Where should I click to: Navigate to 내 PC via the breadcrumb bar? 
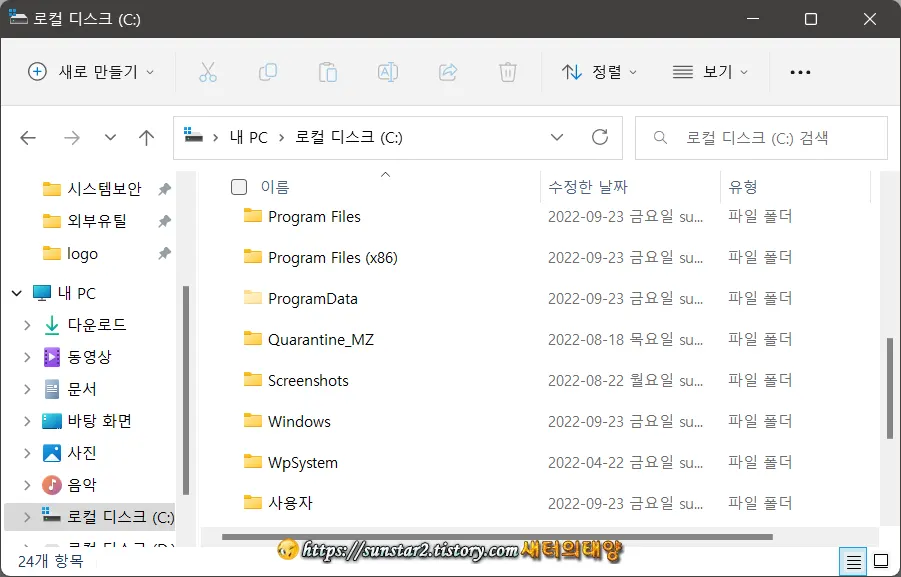click(x=248, y=137)
